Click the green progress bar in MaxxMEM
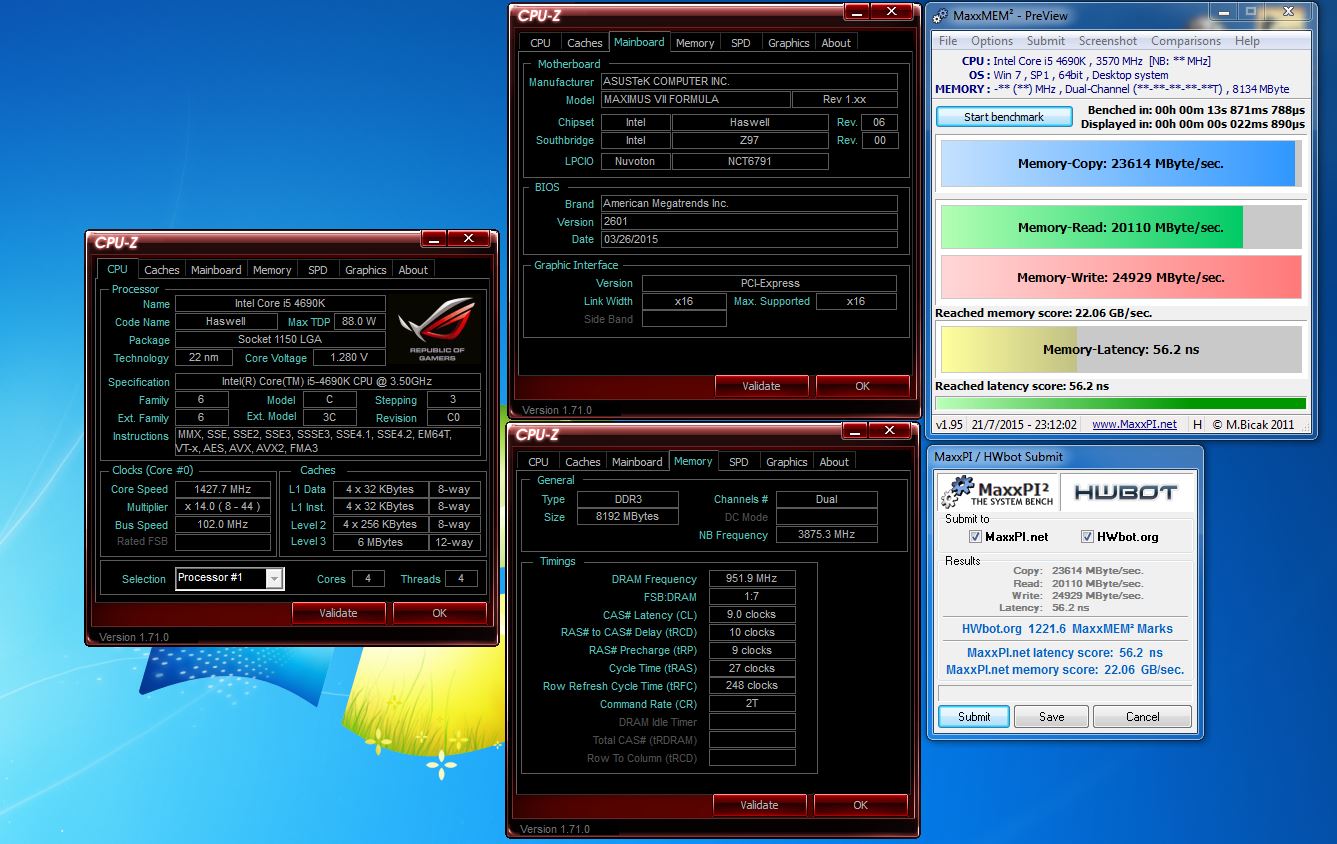The height and width of the screenshot is (844, 1337). tap(1121, 403)
